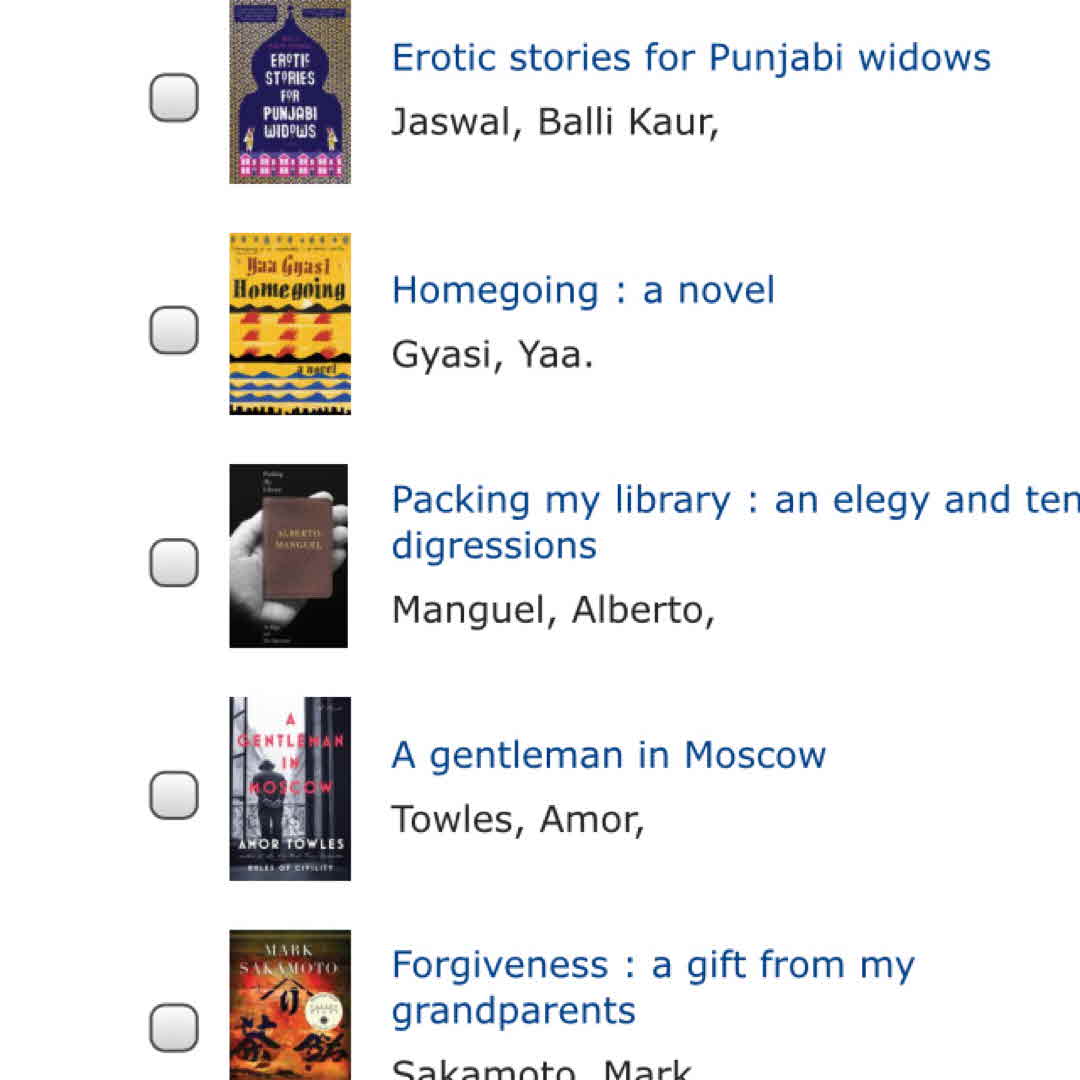The height and width of the screenshot is (1080, 1080).
Task: Click author name Towles, Amor
Action: pyautogui.click(x=518, y=819)
